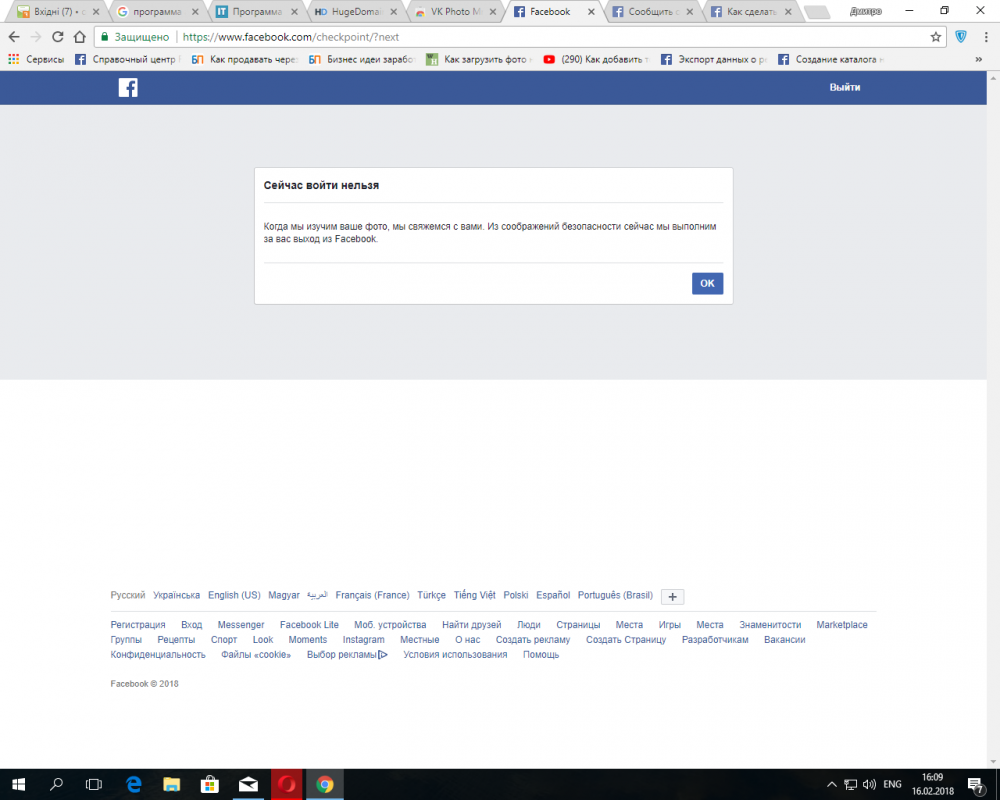The height and width of the screenshot is (800, 1000).
Task: Open the Marketplace footer link
Action: point(842,625)
